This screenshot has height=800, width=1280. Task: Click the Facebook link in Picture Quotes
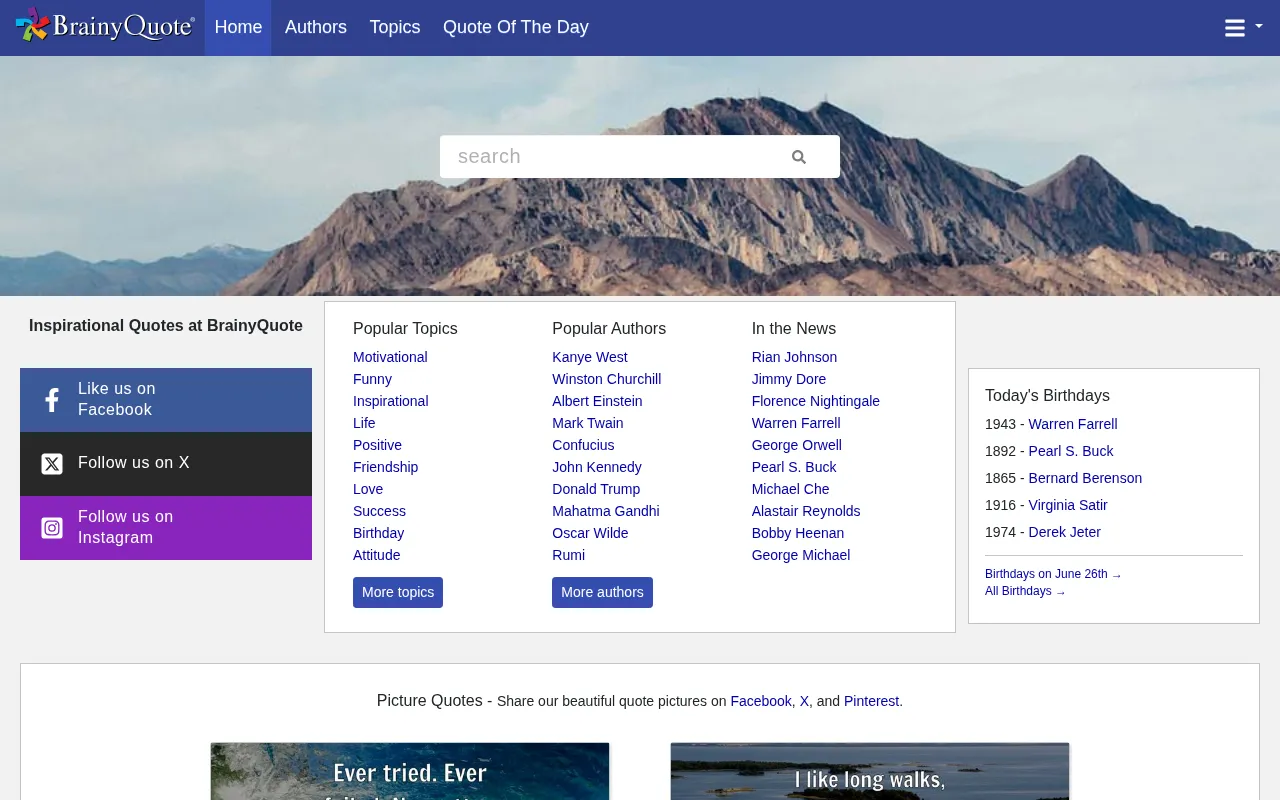click(x=761, y=701)
